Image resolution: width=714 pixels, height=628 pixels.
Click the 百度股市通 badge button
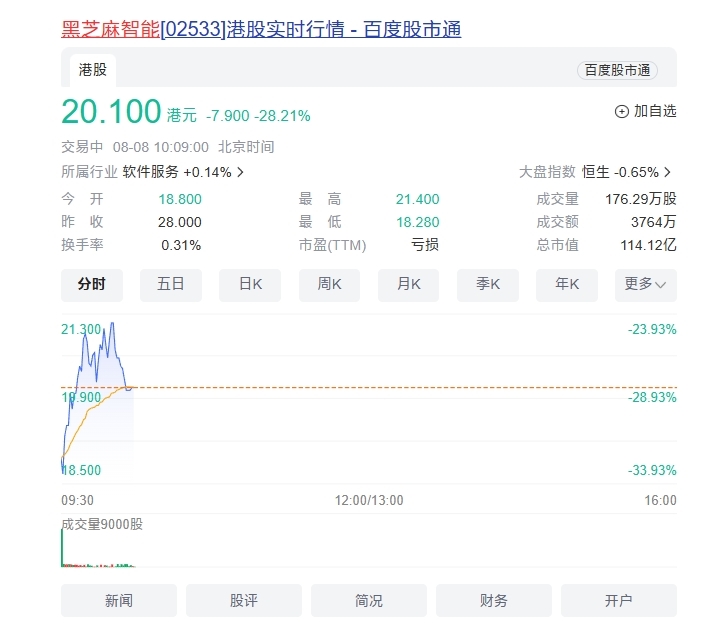pyautogui.click(x=617, y=70)
